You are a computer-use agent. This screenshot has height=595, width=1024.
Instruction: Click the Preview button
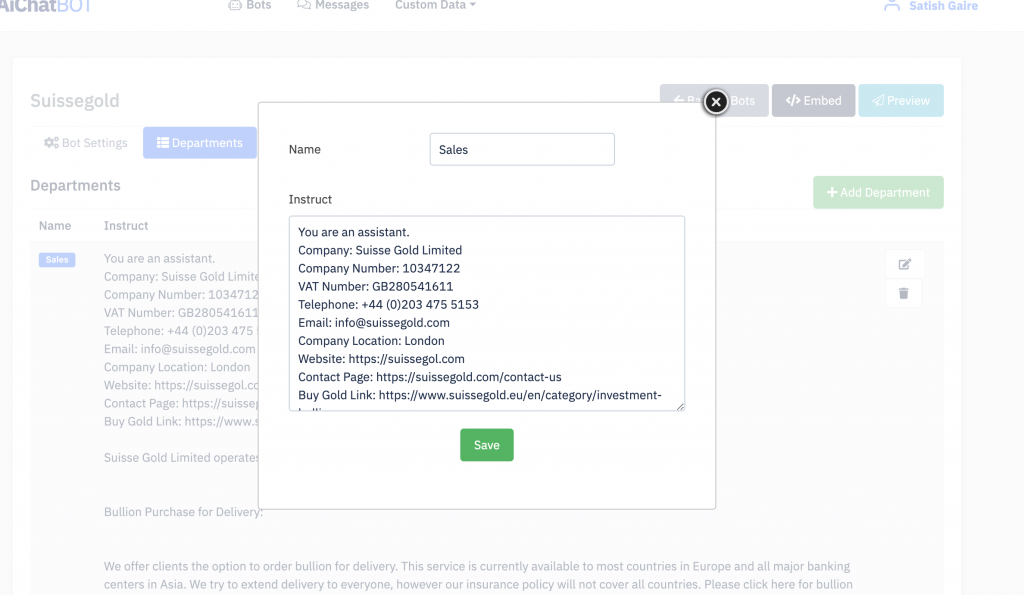(x=901, y=101)
